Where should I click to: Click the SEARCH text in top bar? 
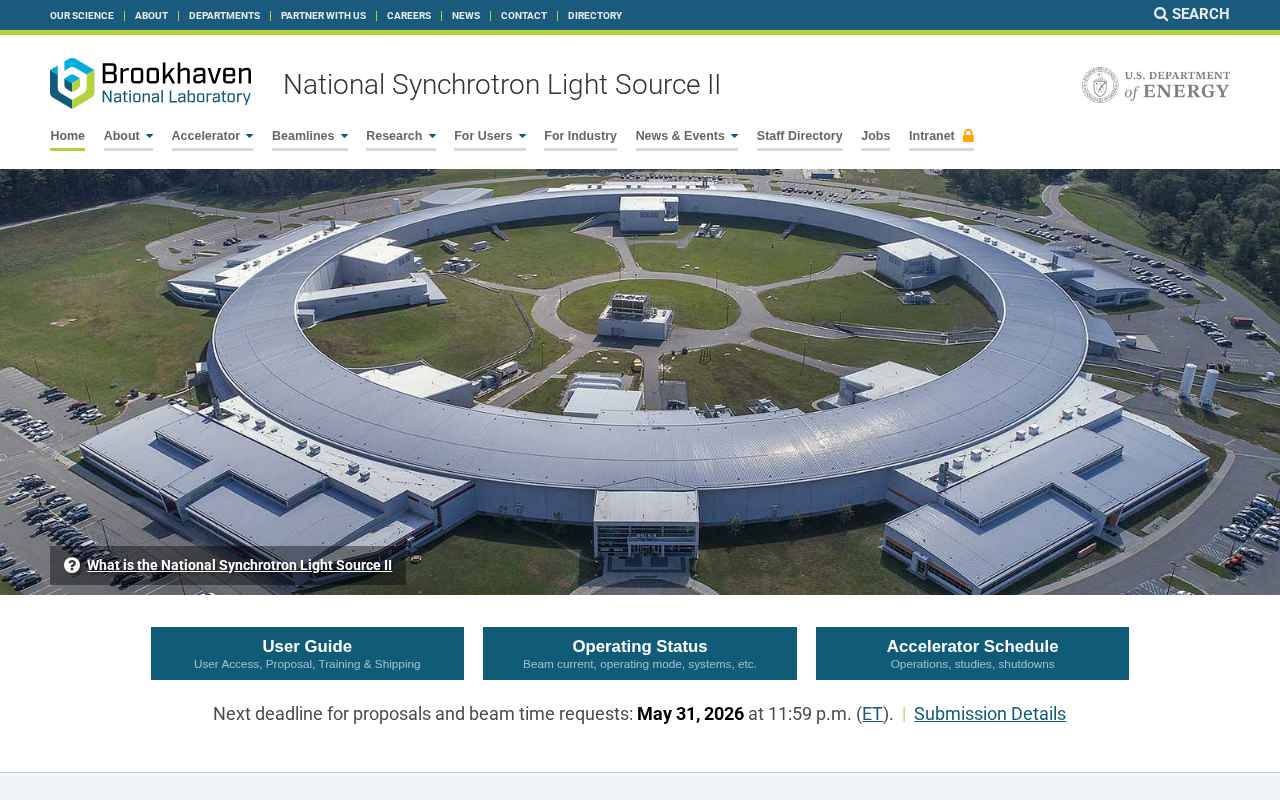[x=1201, y=14]
